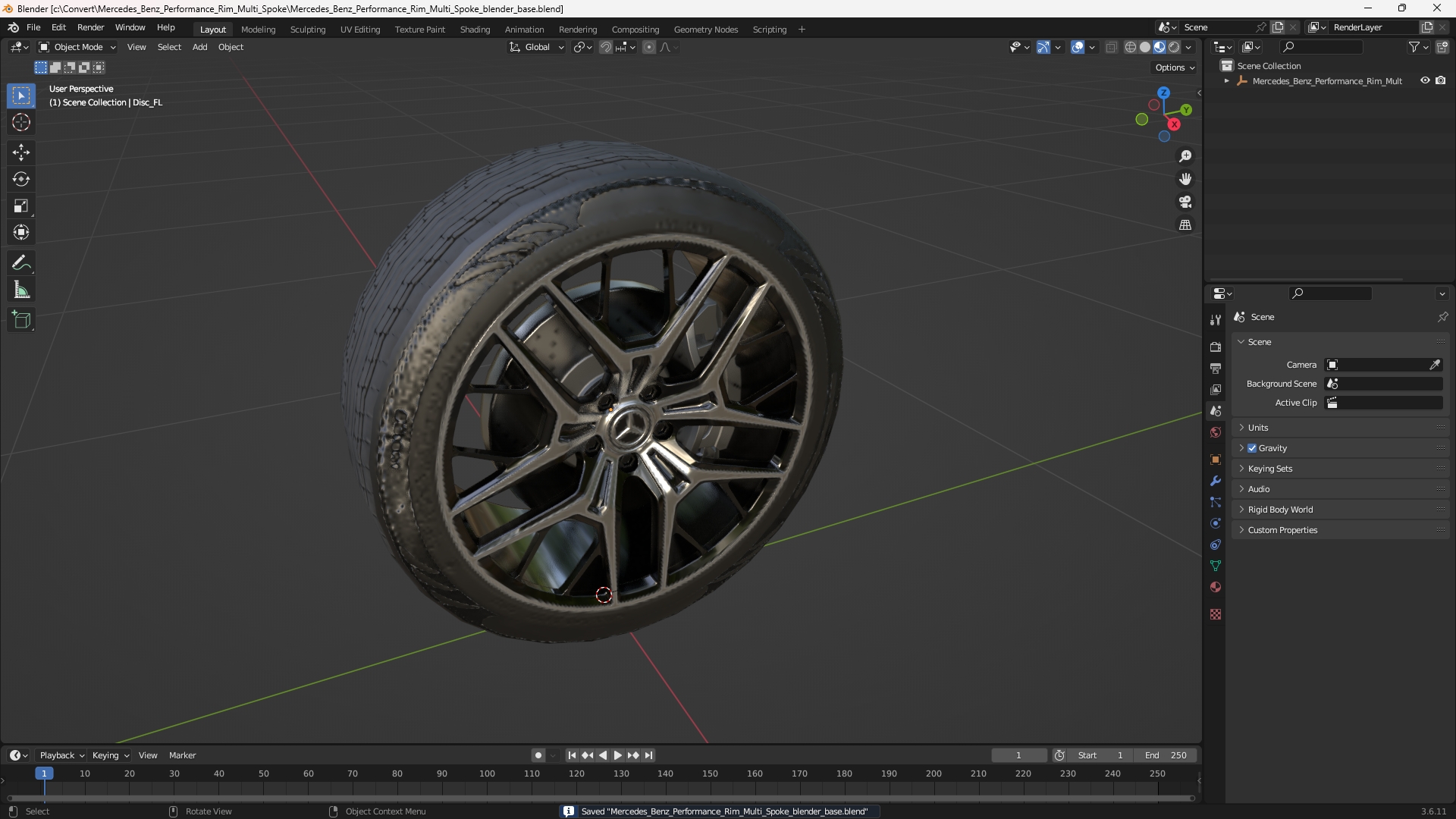This screenshot has height=819, width=1456.
Task: Expand the Audio panel
Action: point(1341,489)
